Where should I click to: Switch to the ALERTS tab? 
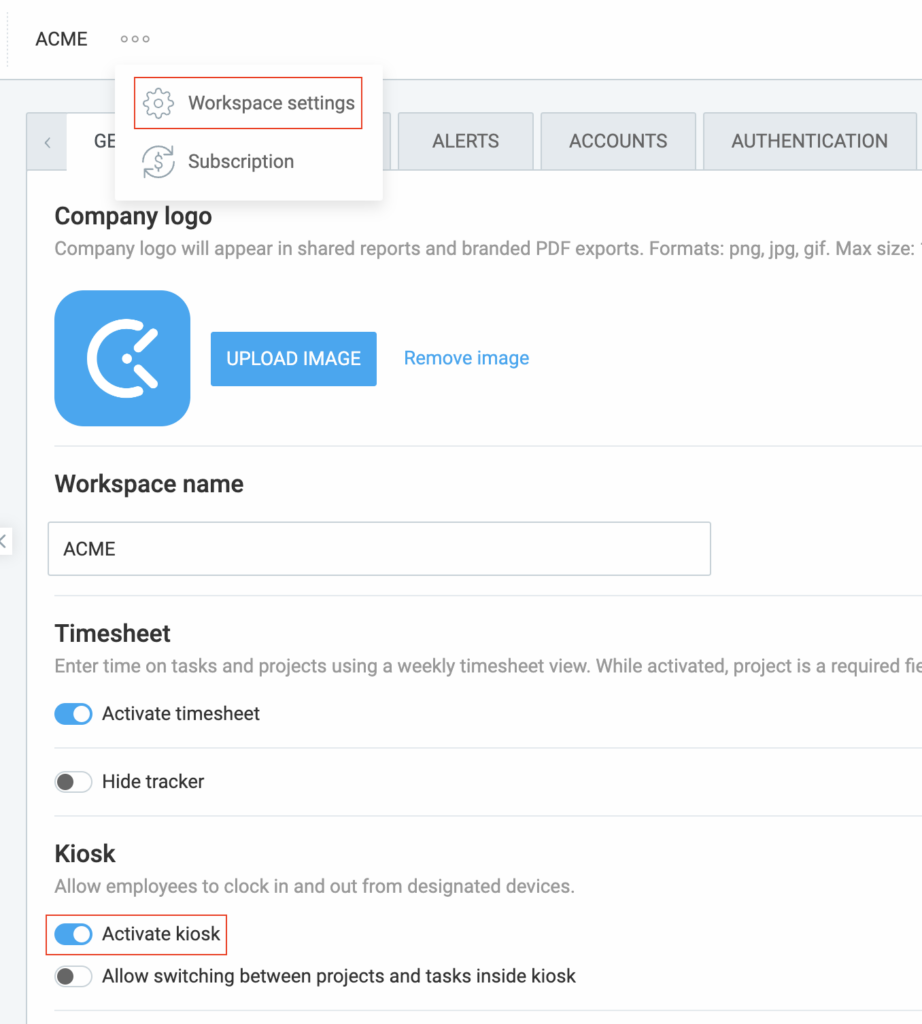466,141
